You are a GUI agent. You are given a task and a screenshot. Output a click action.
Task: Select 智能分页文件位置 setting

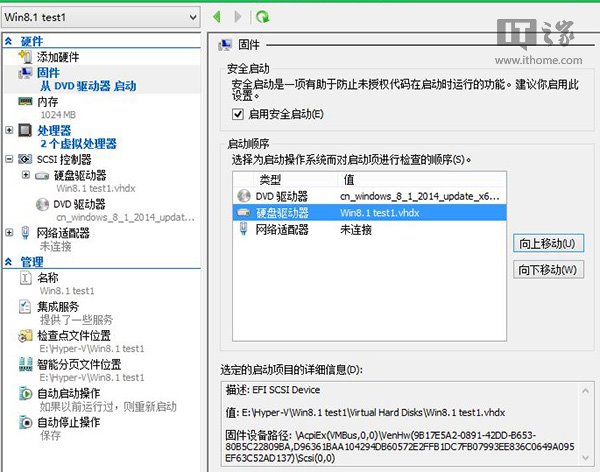tap(79, 364)
